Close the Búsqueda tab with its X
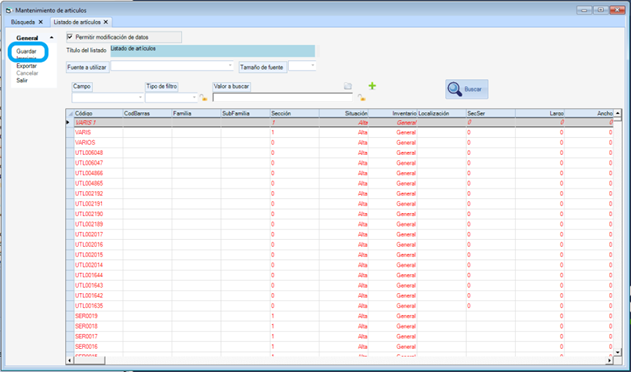Screen dimensions: 631x372 41,22
